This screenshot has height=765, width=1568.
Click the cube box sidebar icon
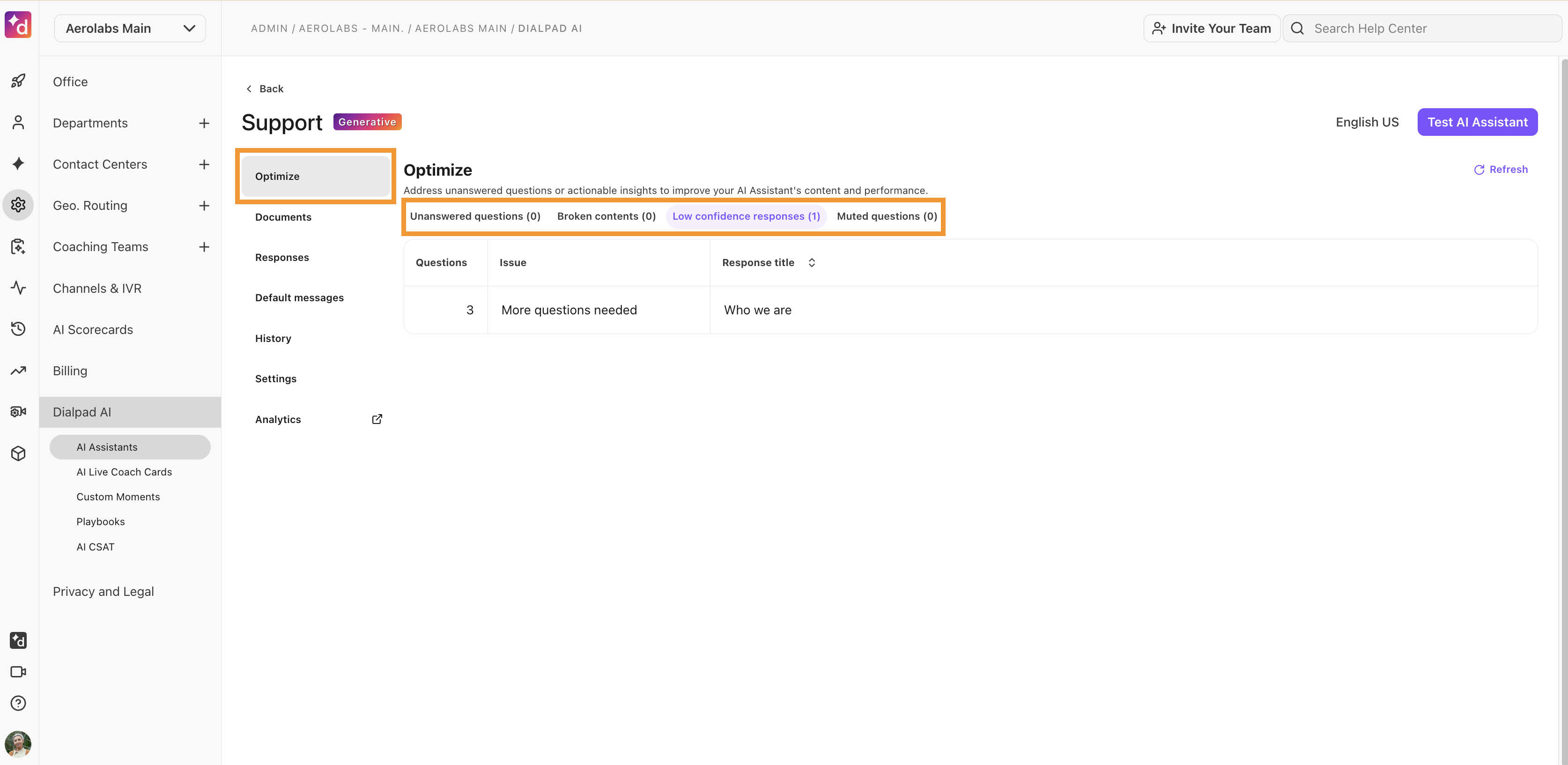18,453
